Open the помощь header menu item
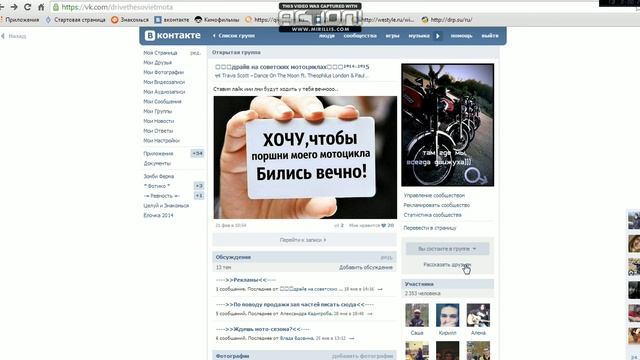 coord(461,36)
